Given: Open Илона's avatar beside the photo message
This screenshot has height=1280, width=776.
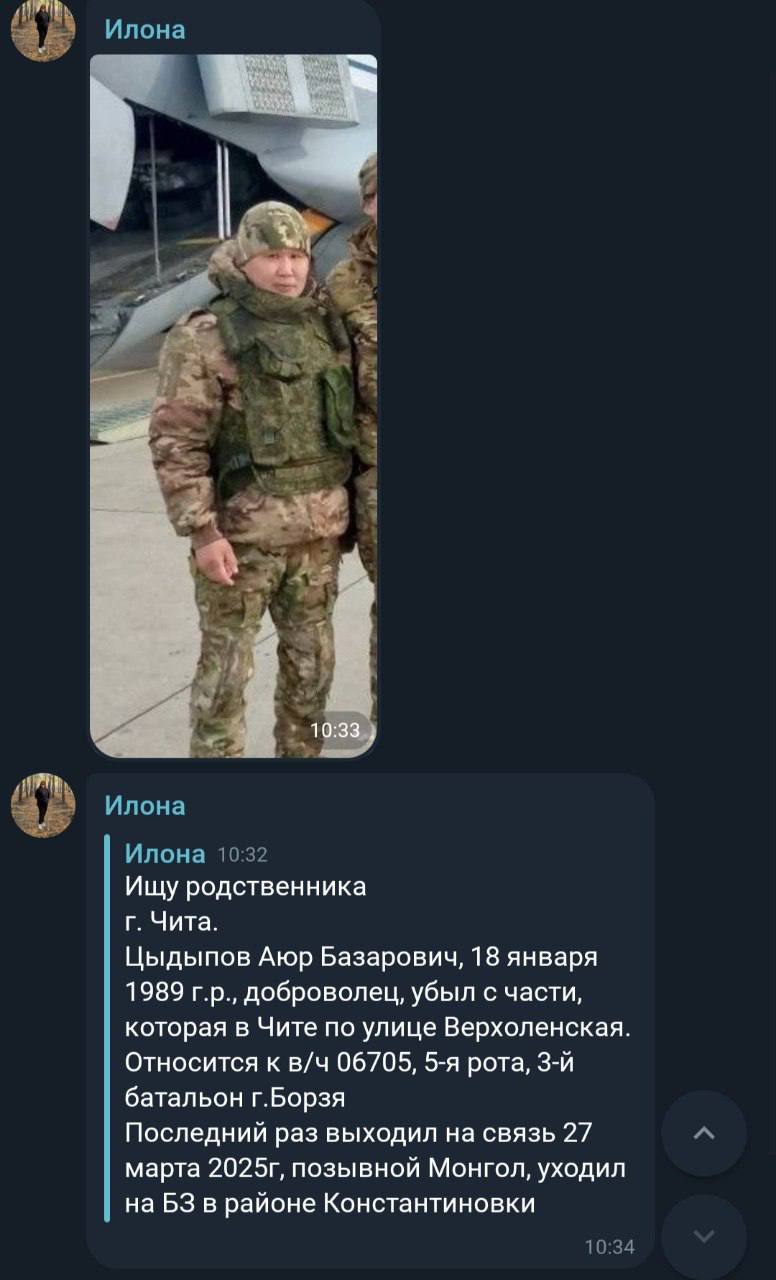Looking at the screenshot, I should point(43,29).
